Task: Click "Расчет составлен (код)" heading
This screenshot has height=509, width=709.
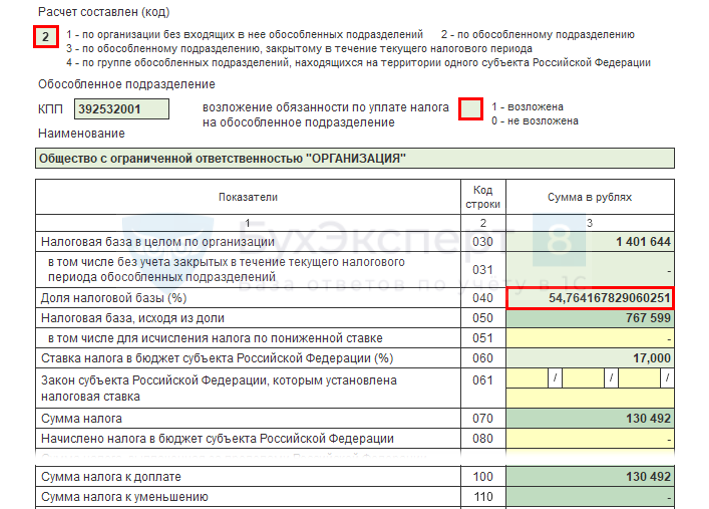Action: (x=104, y=12)
